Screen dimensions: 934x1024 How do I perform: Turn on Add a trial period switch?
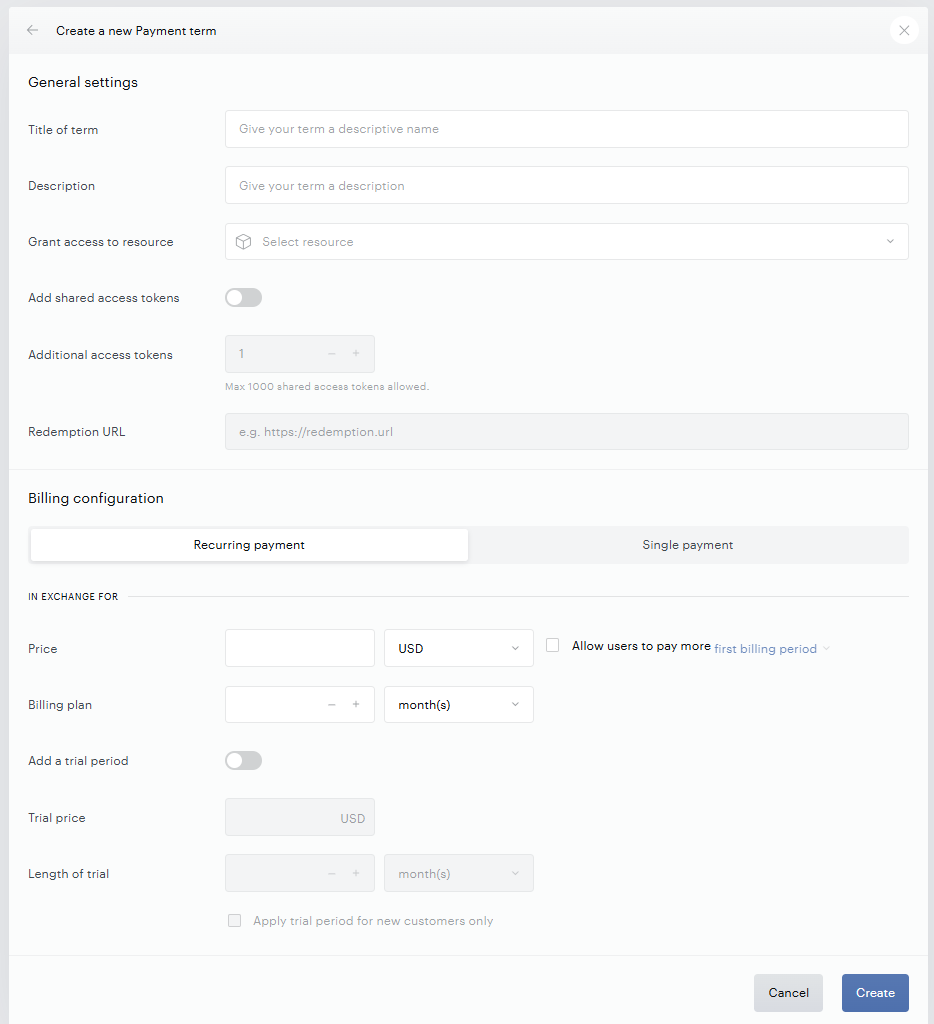click(x=244, y=761)
